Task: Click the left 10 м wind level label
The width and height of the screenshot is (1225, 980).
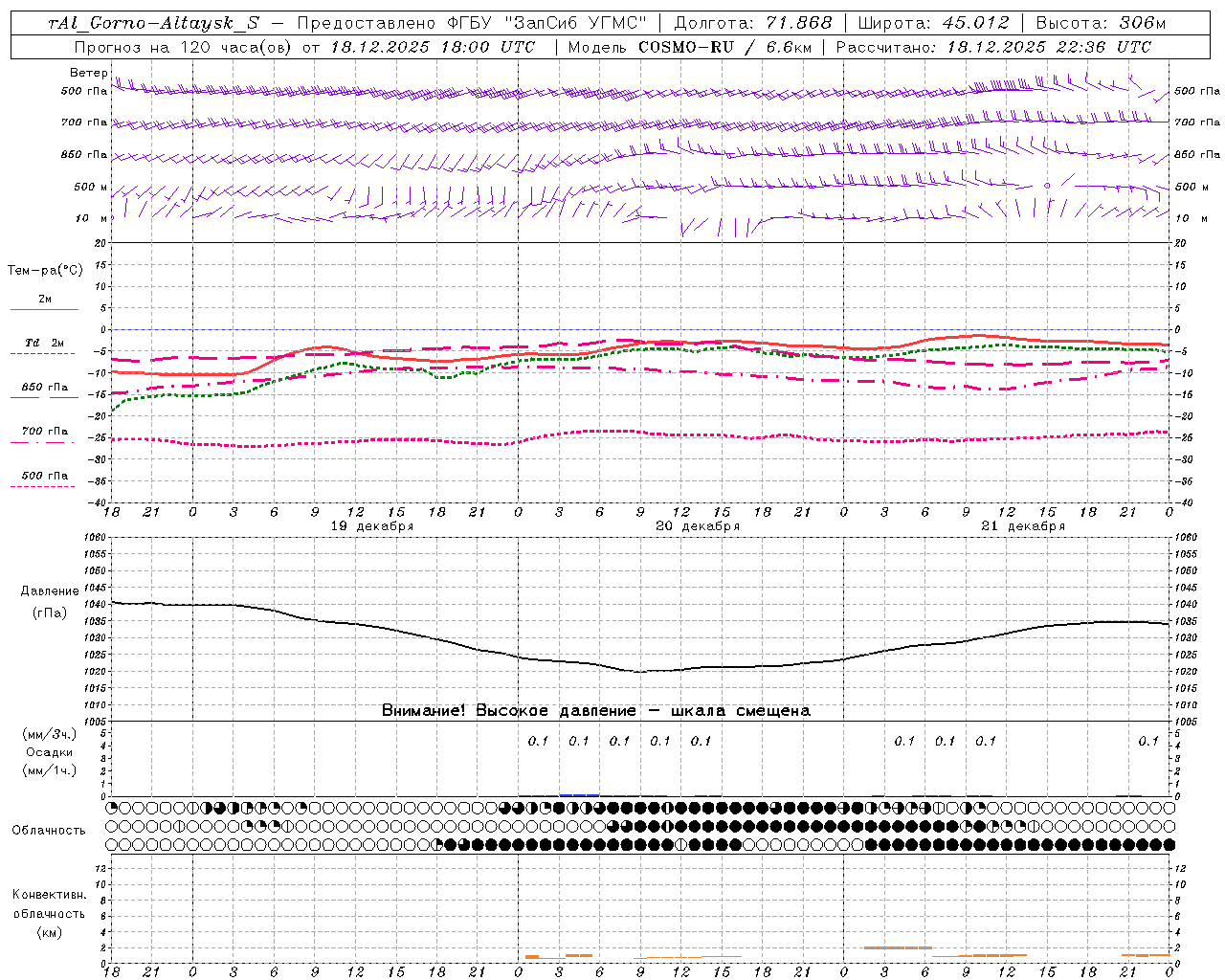Action: click(x=92, y=218)
